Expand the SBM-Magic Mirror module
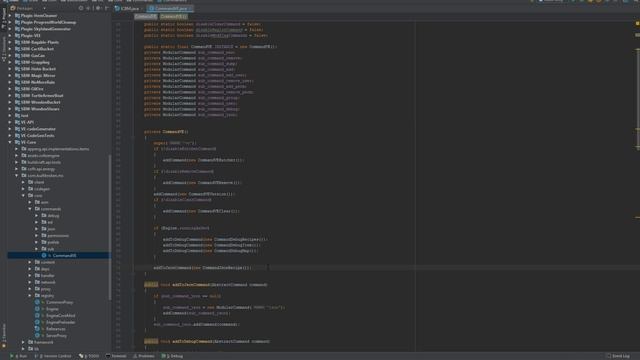Viewport: 640px width, 360px height. (x=10, y=76)
